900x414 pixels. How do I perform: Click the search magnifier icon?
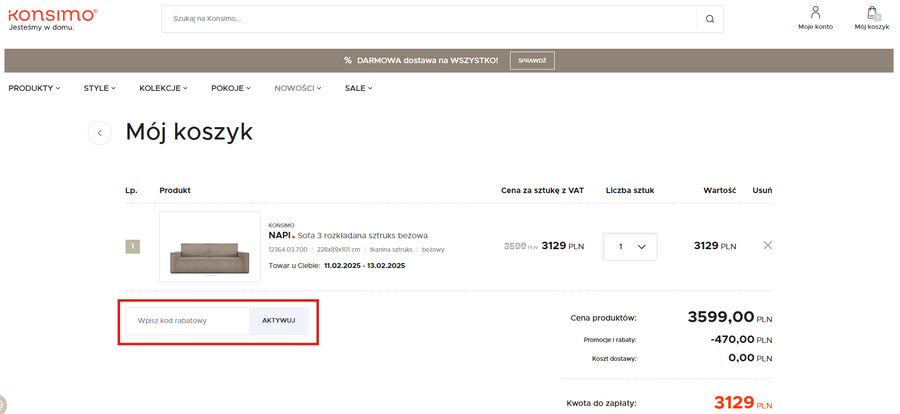pos(709,19)
